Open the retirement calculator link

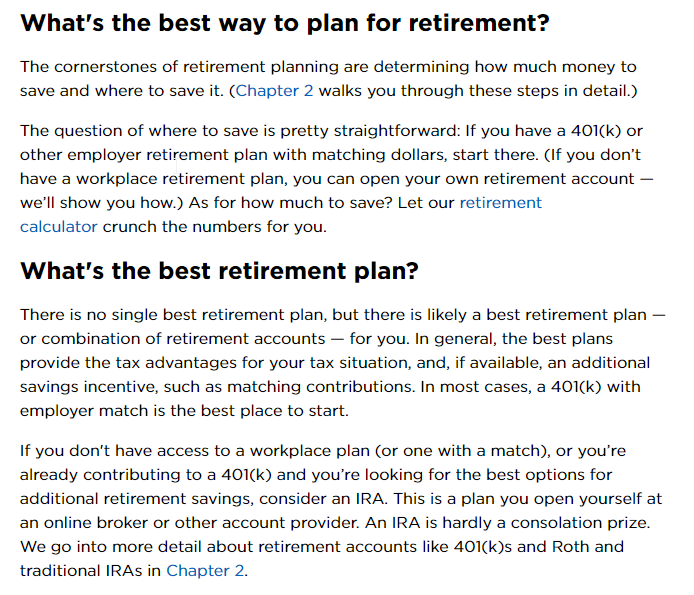coord(500,202)
